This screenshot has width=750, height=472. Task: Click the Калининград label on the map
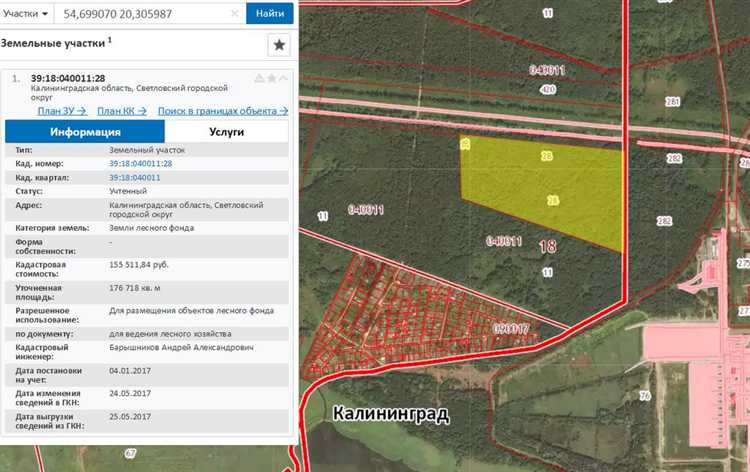click(391, 413)
